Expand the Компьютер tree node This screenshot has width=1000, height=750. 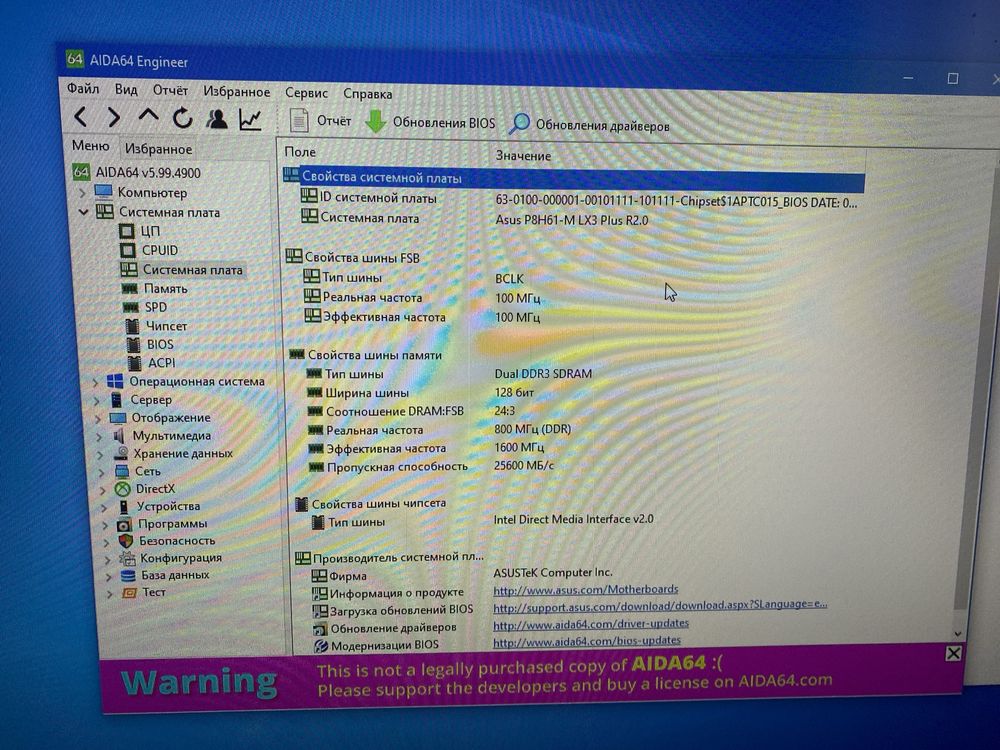tap(82, 192)
